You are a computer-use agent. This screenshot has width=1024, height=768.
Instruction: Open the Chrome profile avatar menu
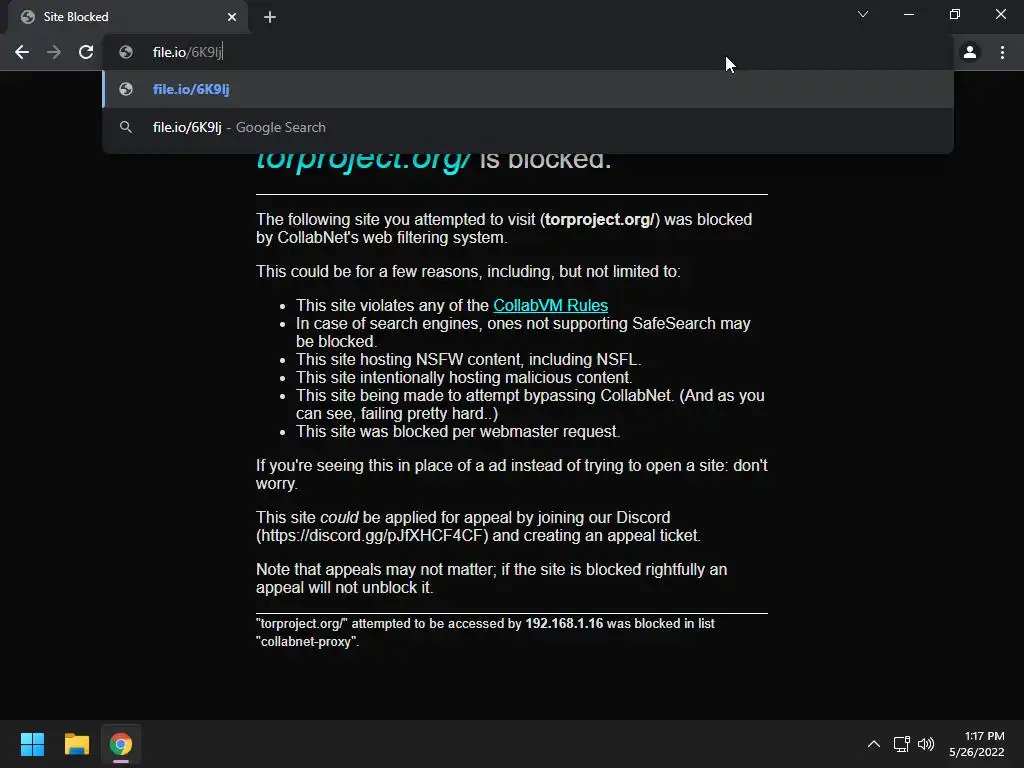[970, 52]
